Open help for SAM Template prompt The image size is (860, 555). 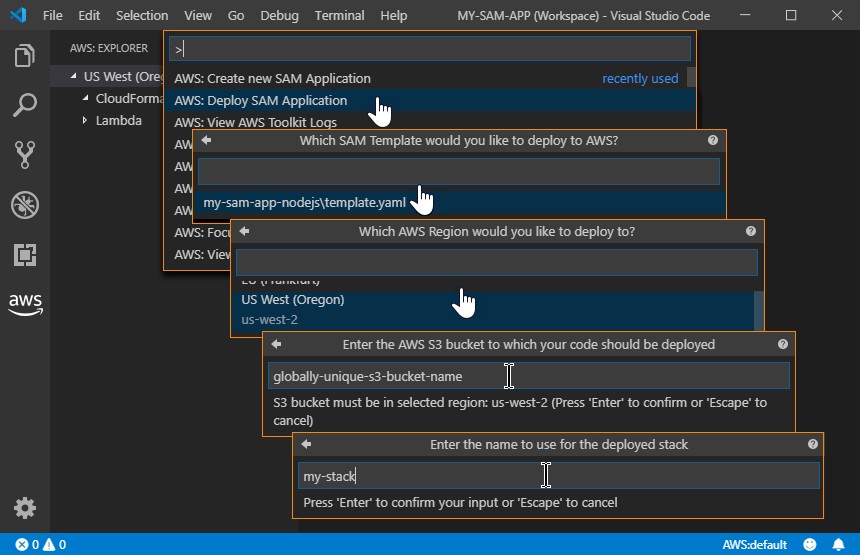tap(713, 140)
